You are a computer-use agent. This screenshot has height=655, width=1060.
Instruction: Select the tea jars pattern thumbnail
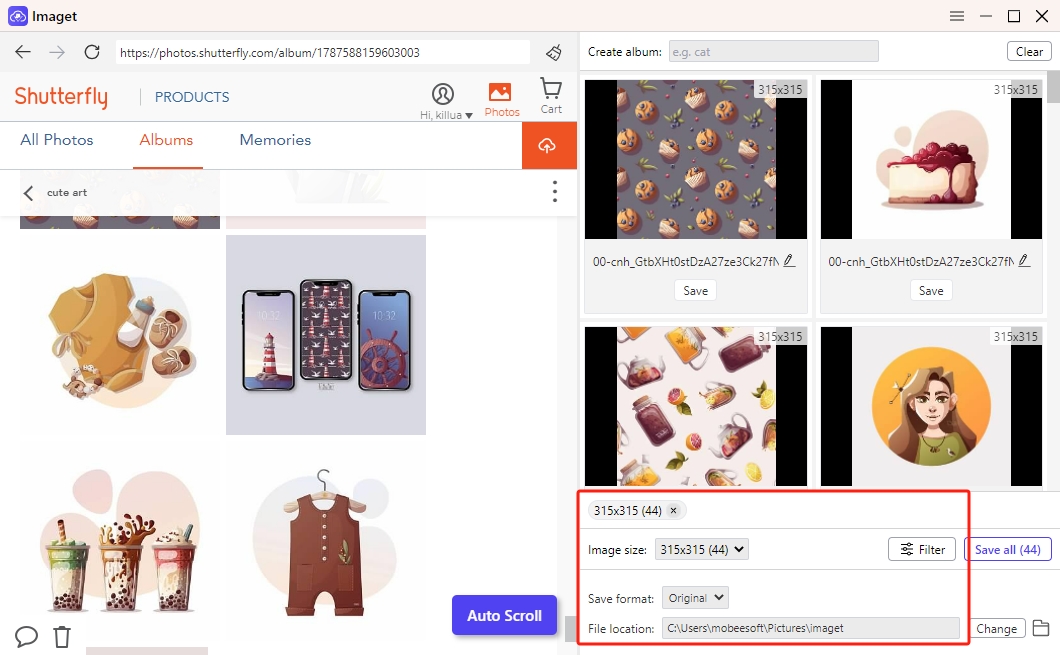(x=696, y=406)
